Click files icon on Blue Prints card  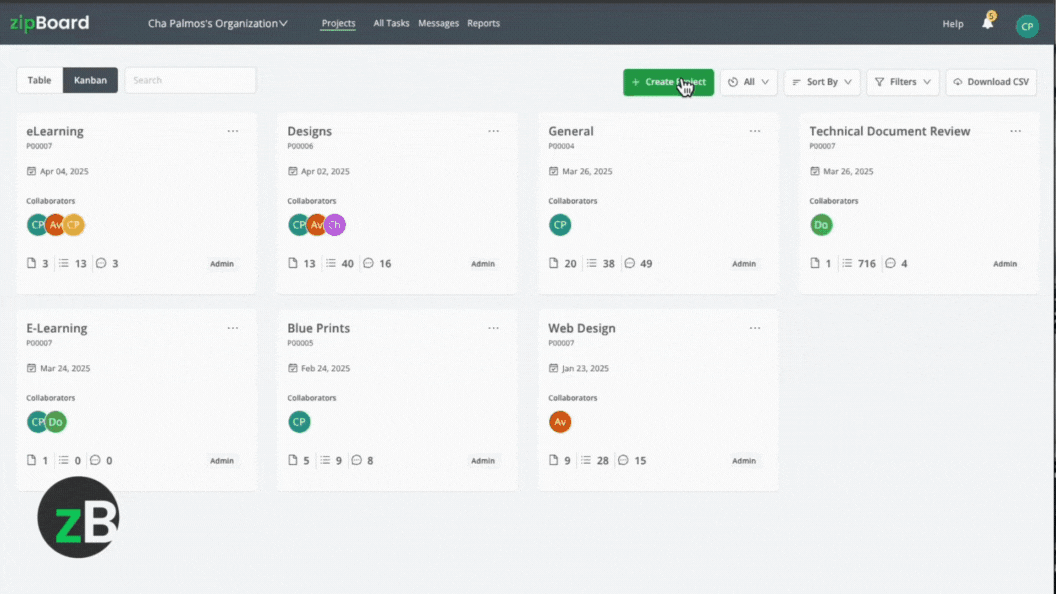[x=294, y=461]
